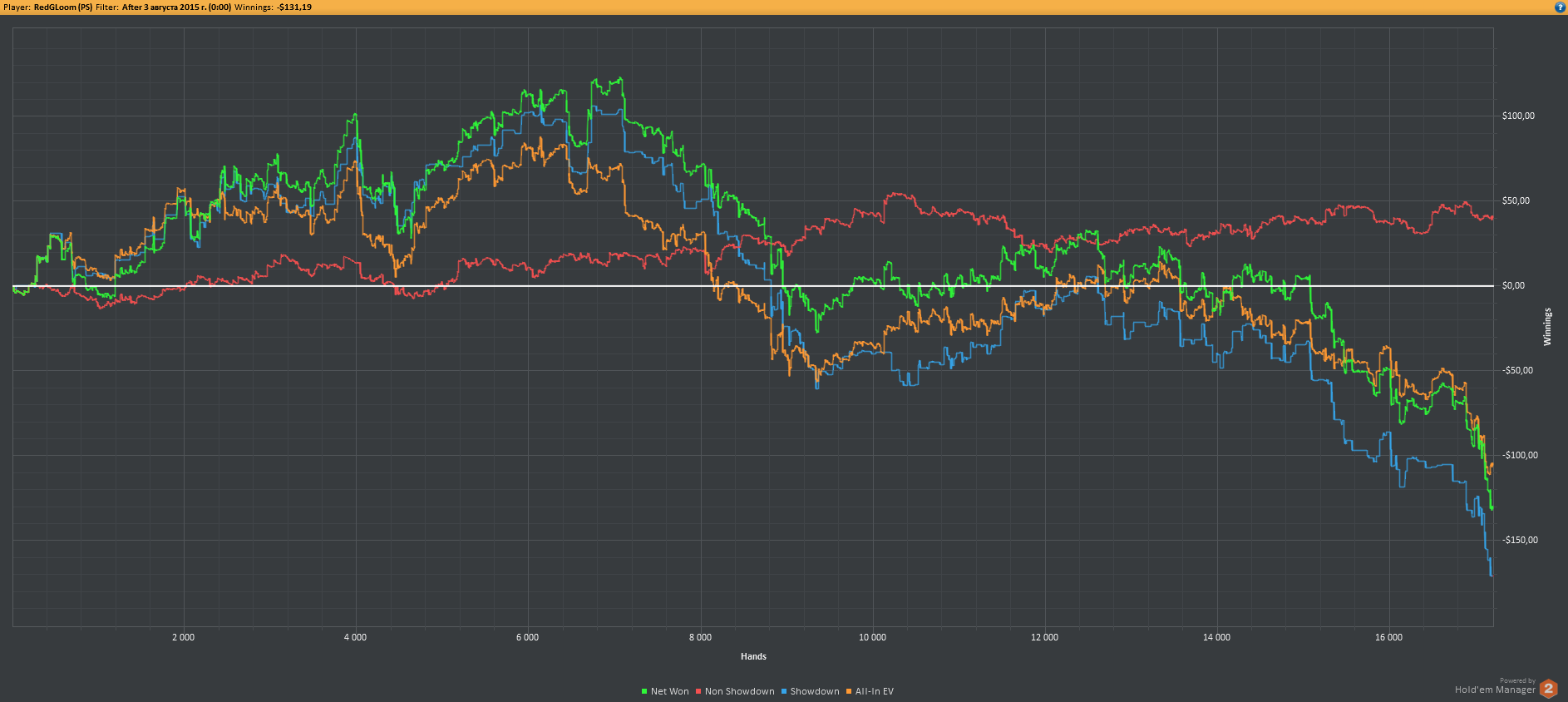Screen dimensions: 1568x702
Task: Click the Powered by Hold'em Manager text
Action: [x=1495, y=686]
